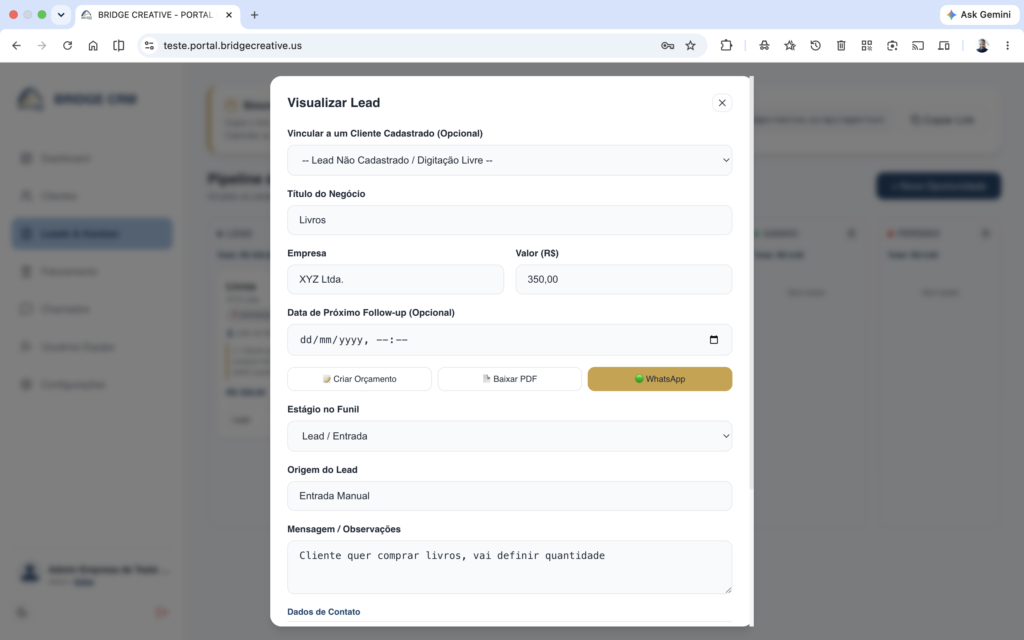Bookmark page with the star icon in address bar
Image resolution: width=1024 pixels, height=640 pixels.
coord(690,46)
